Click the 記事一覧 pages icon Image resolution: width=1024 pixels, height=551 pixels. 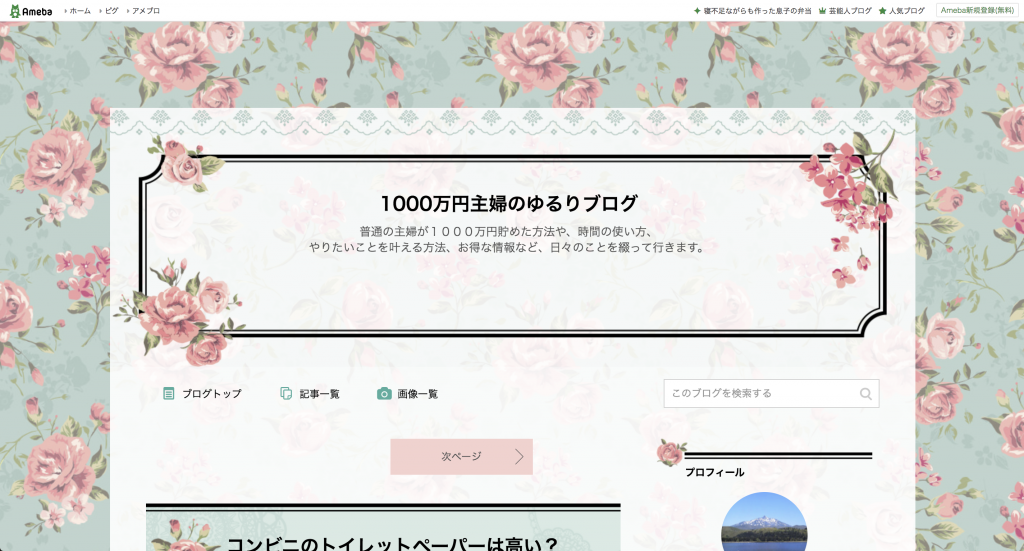point(286,394)
